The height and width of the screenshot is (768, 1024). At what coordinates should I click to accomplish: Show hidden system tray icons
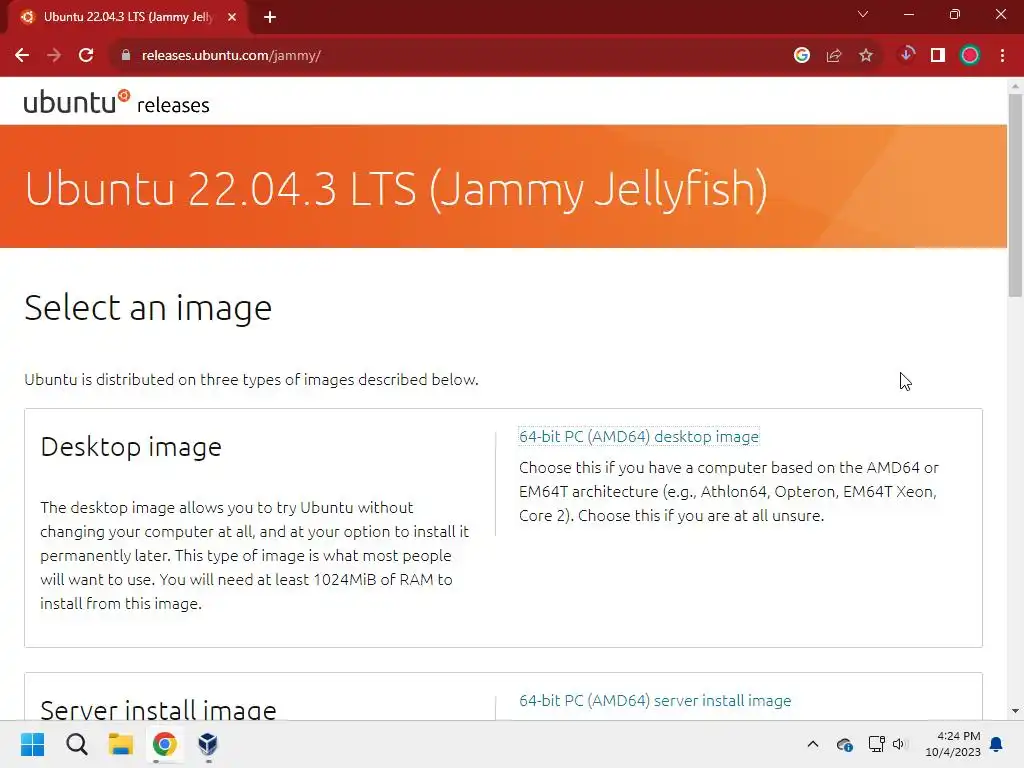click(x=813, y=744)
